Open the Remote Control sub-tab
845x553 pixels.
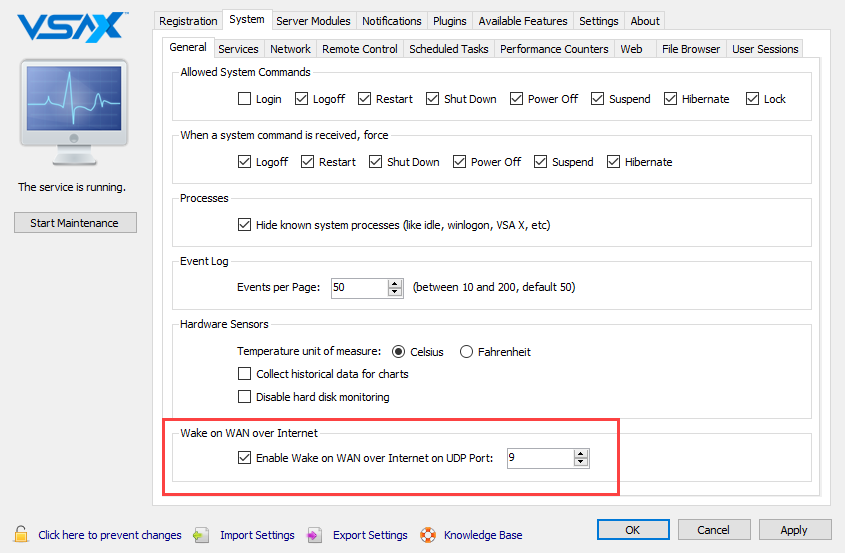point(360,48)
